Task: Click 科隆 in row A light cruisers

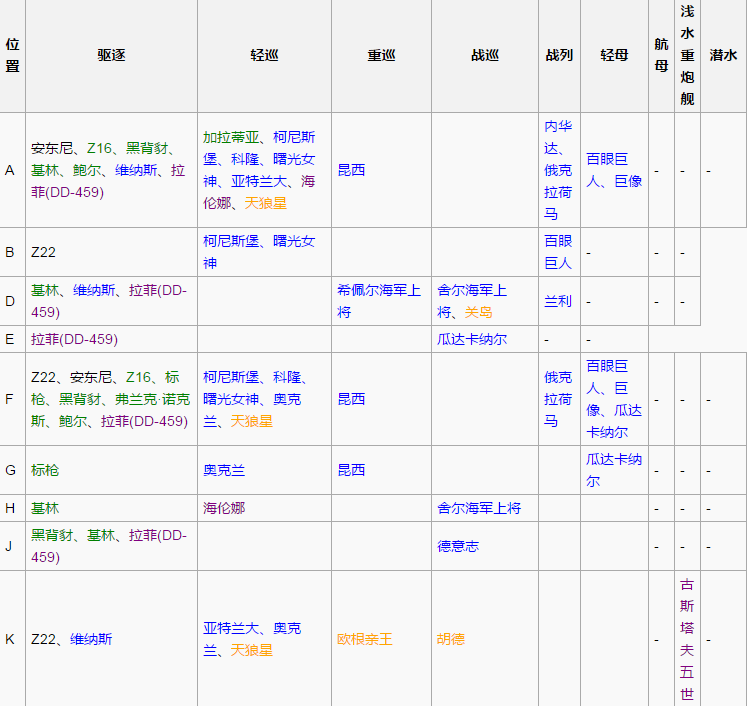Action: (x=245, y=159)
